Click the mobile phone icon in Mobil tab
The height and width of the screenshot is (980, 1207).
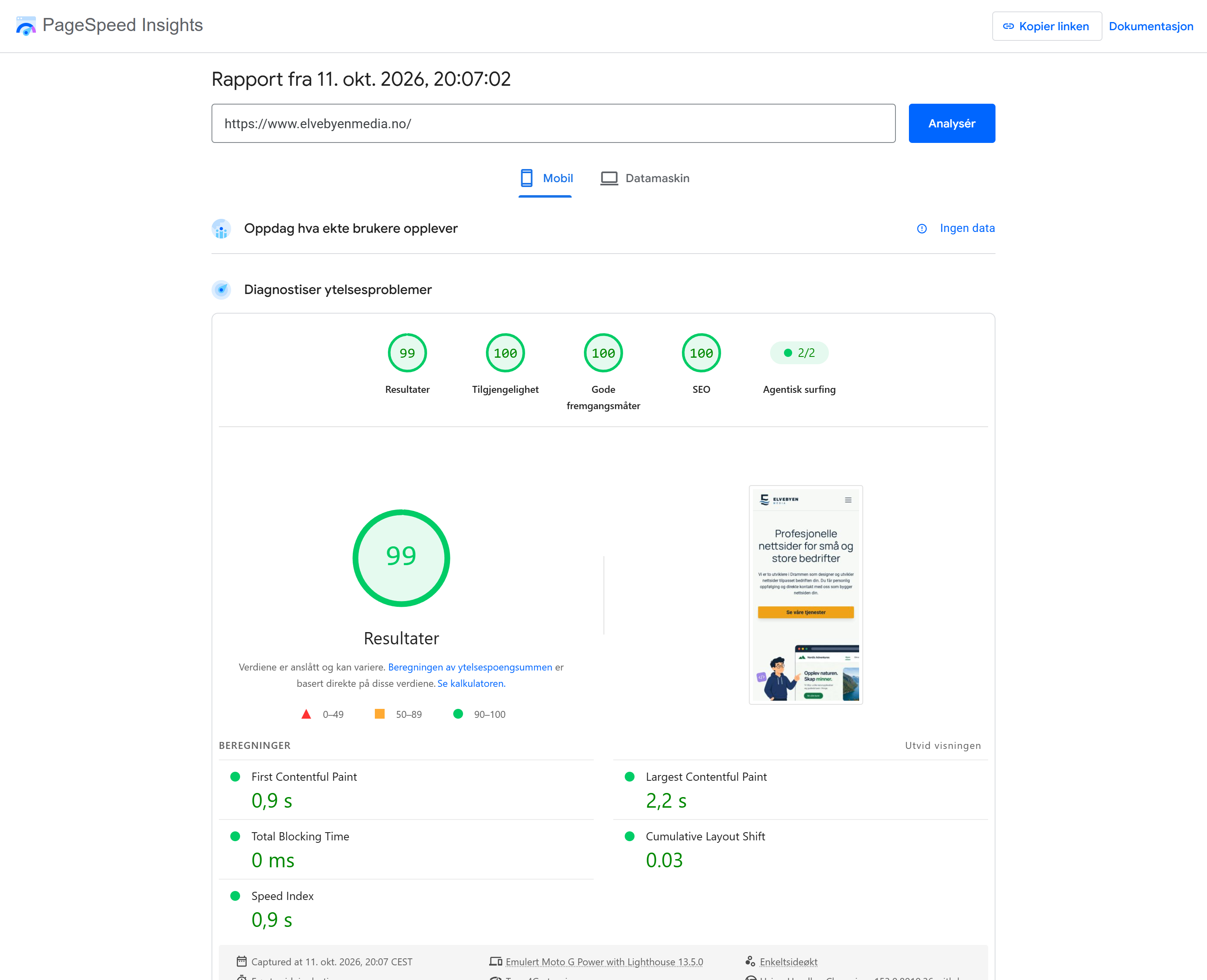[526, 178]
